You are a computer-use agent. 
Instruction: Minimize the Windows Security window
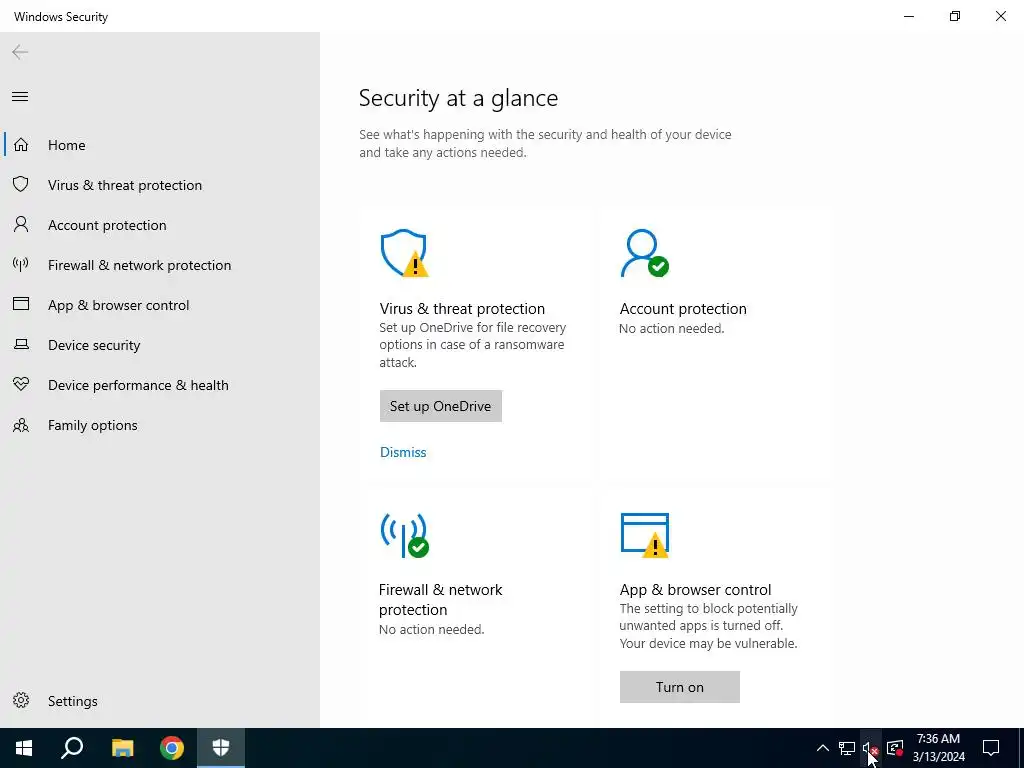909,16
